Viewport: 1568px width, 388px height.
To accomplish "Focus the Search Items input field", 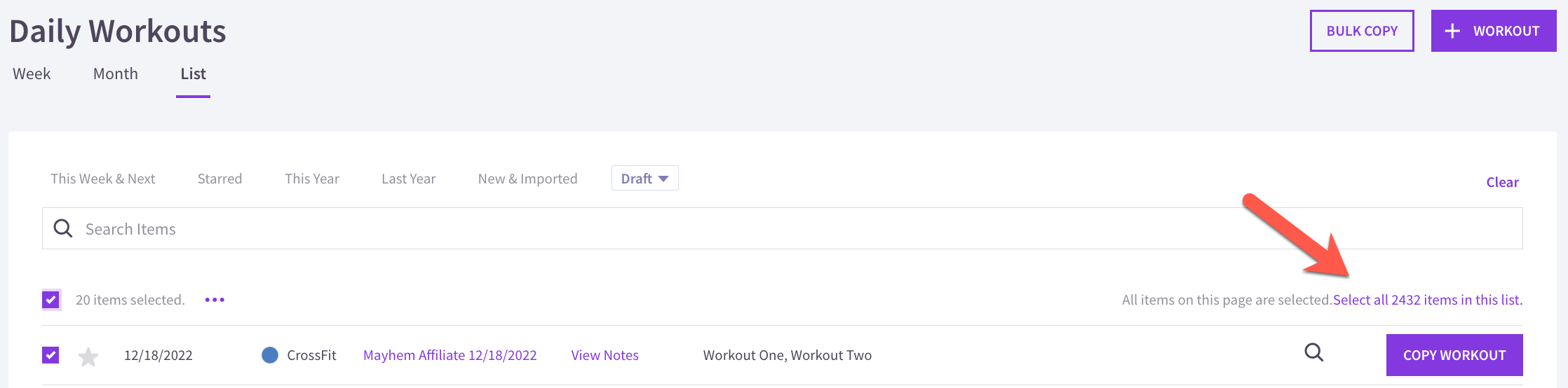I will tap(783, 228).
